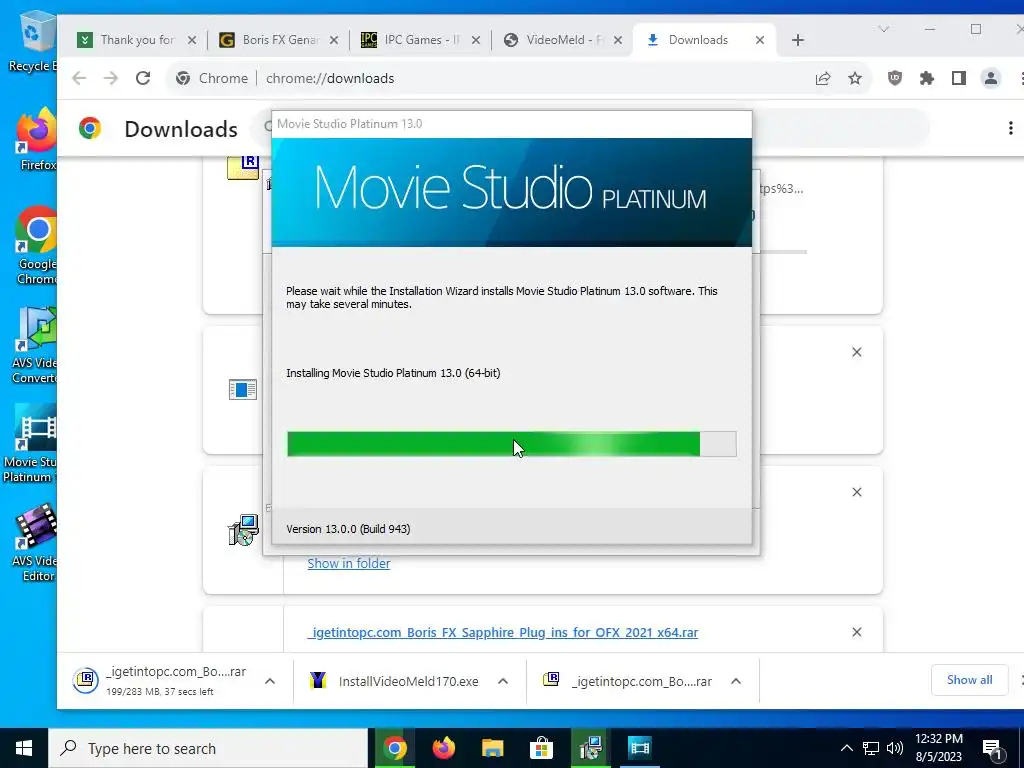This screenshot has height=768, width=1024.
Task: Open a new Chrome tab
Action: point(797,40)
